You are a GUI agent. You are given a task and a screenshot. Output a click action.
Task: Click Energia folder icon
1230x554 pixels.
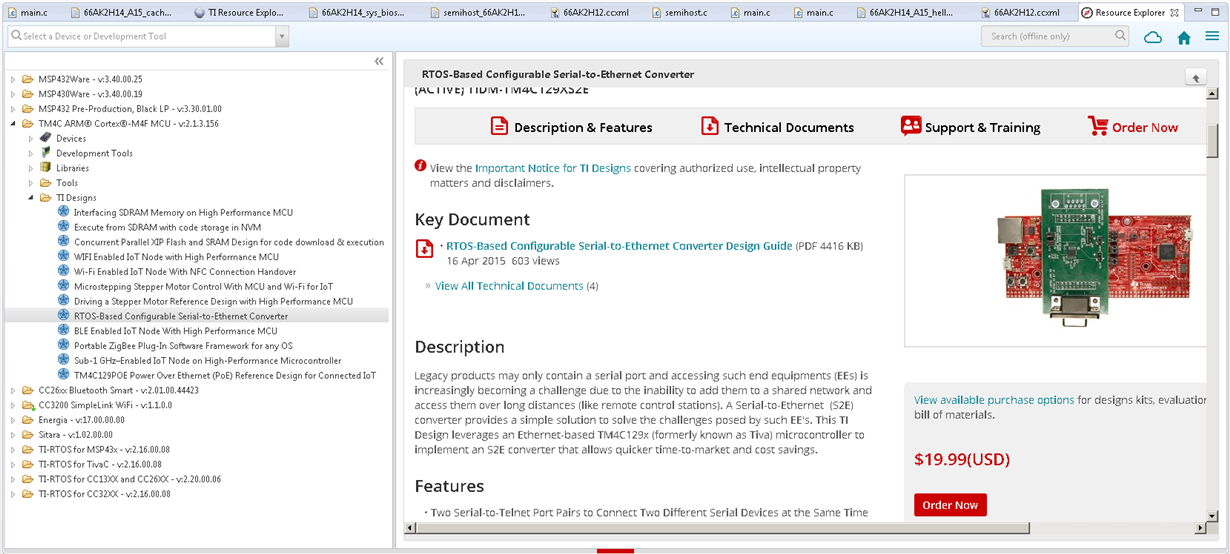pyautogui.click(x=28, y=420)
